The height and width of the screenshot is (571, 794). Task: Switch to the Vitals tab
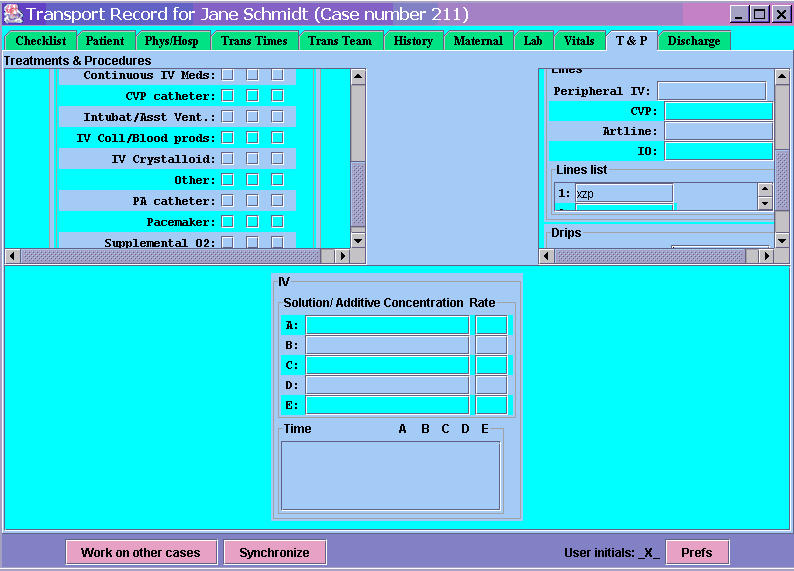click(x=578, y=41)
